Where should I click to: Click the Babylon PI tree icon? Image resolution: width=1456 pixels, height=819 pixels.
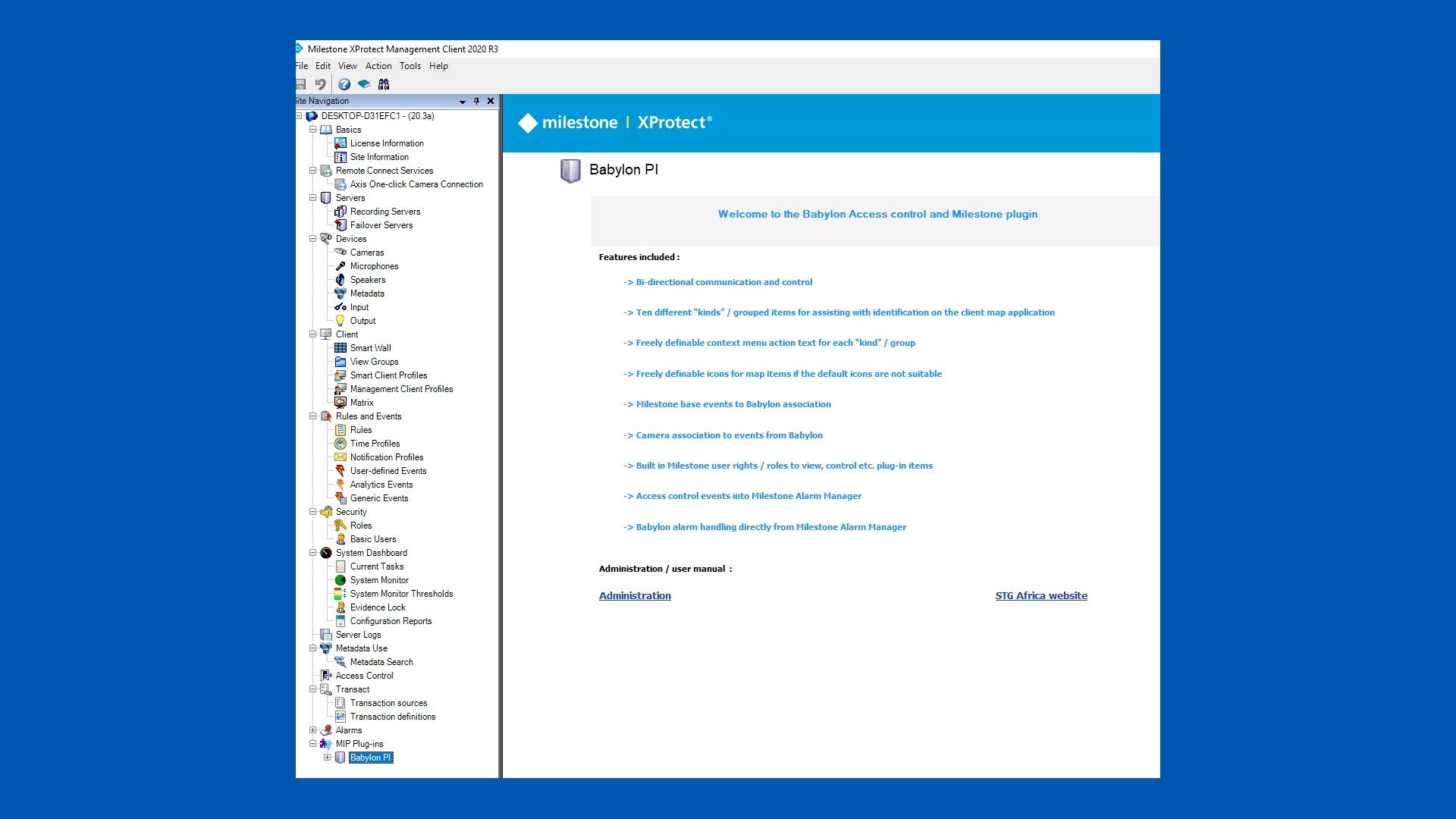(340, 758)
